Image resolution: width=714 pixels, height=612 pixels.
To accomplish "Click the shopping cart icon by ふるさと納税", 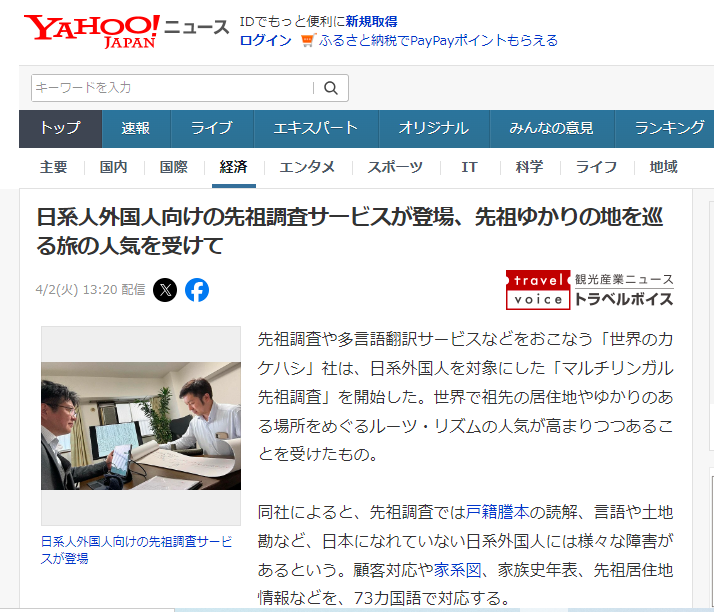I will (x=307, y=41).
